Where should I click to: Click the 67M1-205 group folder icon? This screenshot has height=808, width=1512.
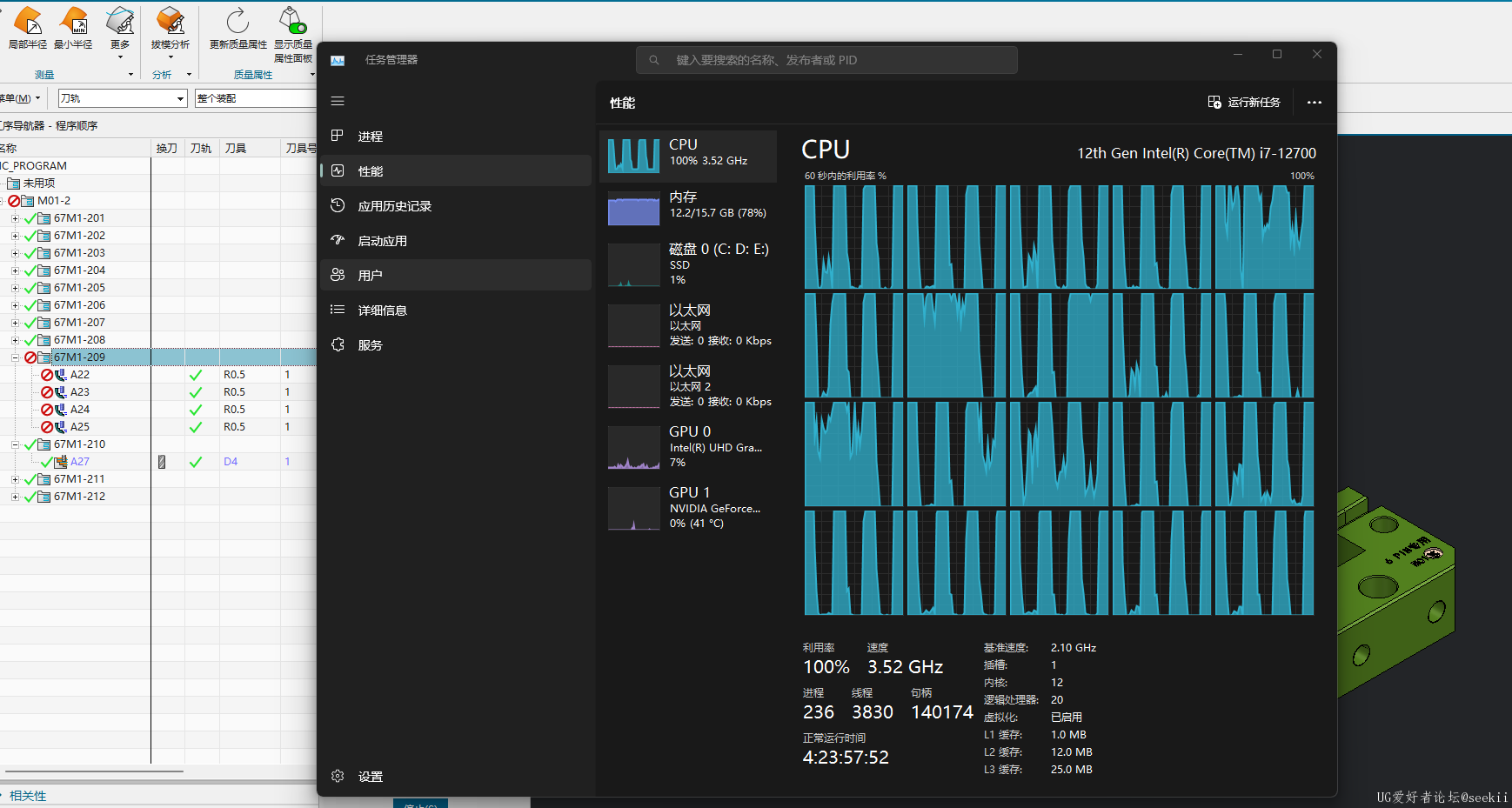coord(44,288)
